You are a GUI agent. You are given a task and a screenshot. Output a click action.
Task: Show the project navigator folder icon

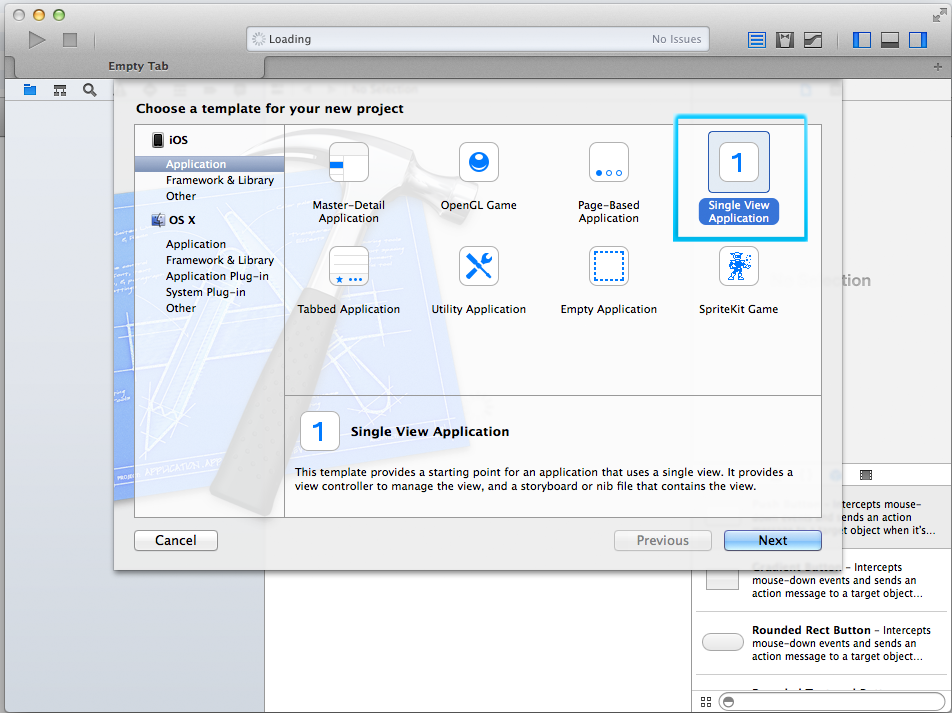[x=30, y=90]
